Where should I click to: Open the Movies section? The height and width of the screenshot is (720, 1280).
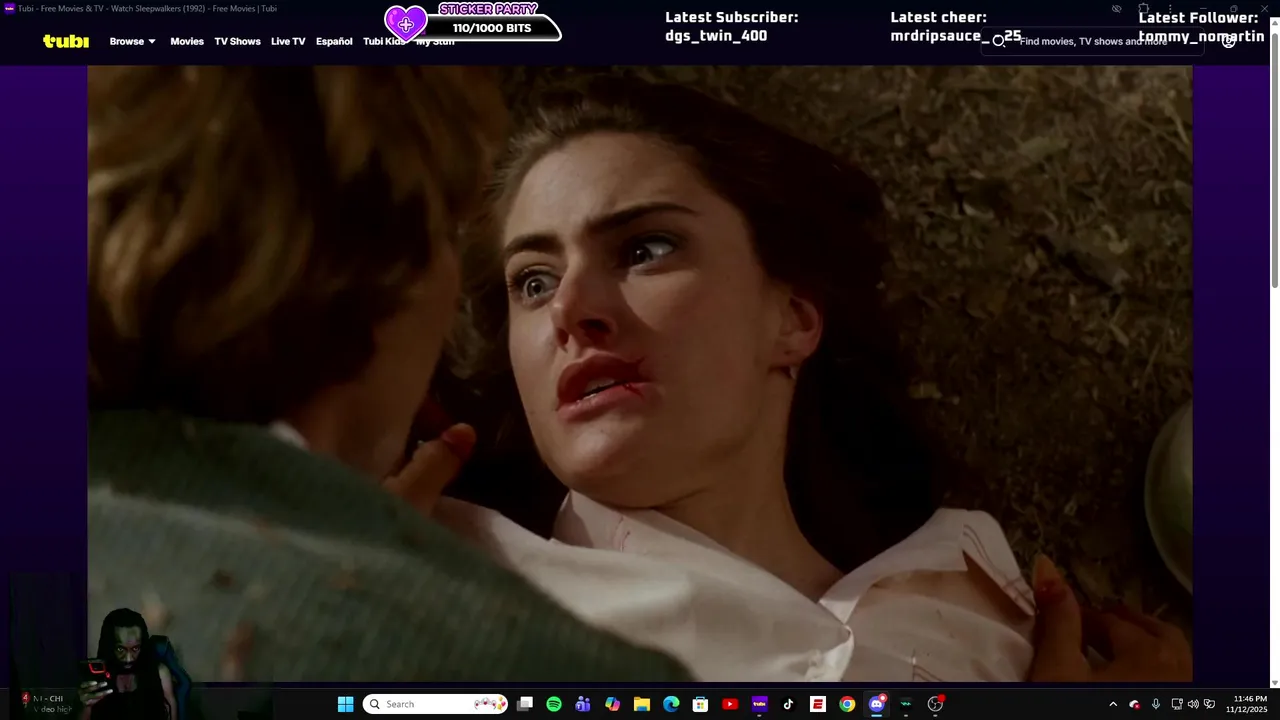[x=187, y=41]
